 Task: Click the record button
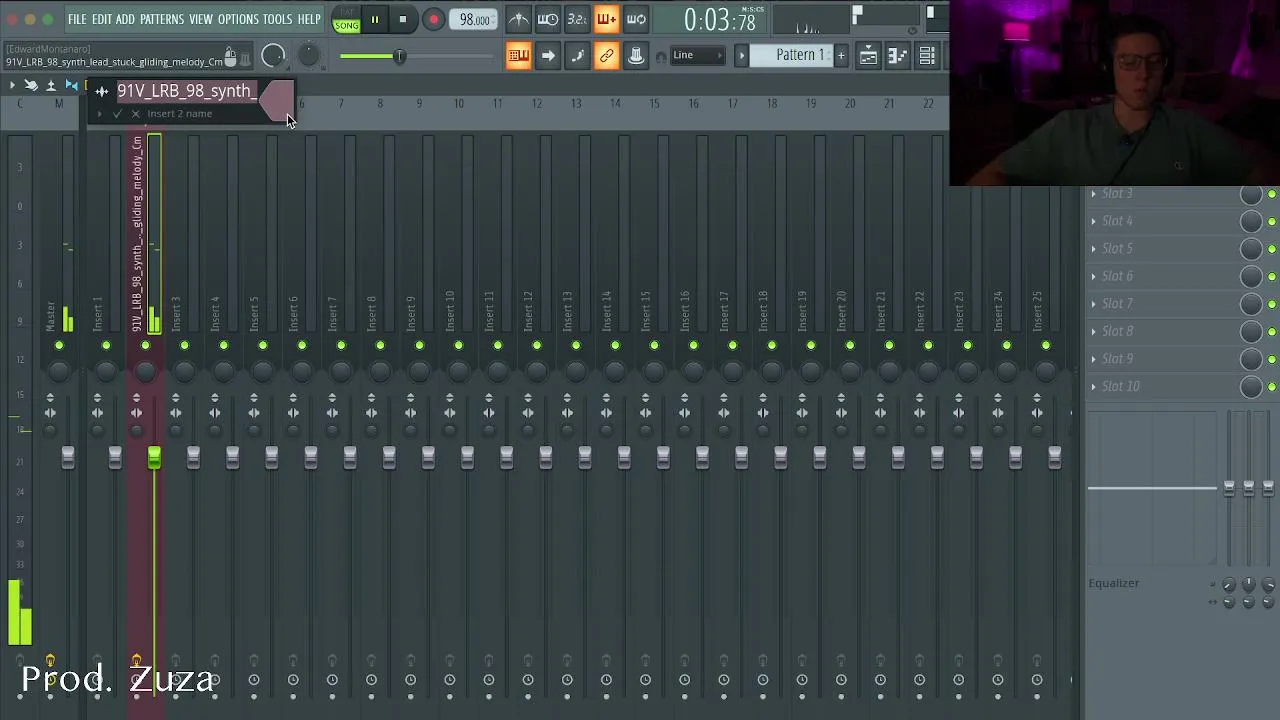tap(434, 19)
